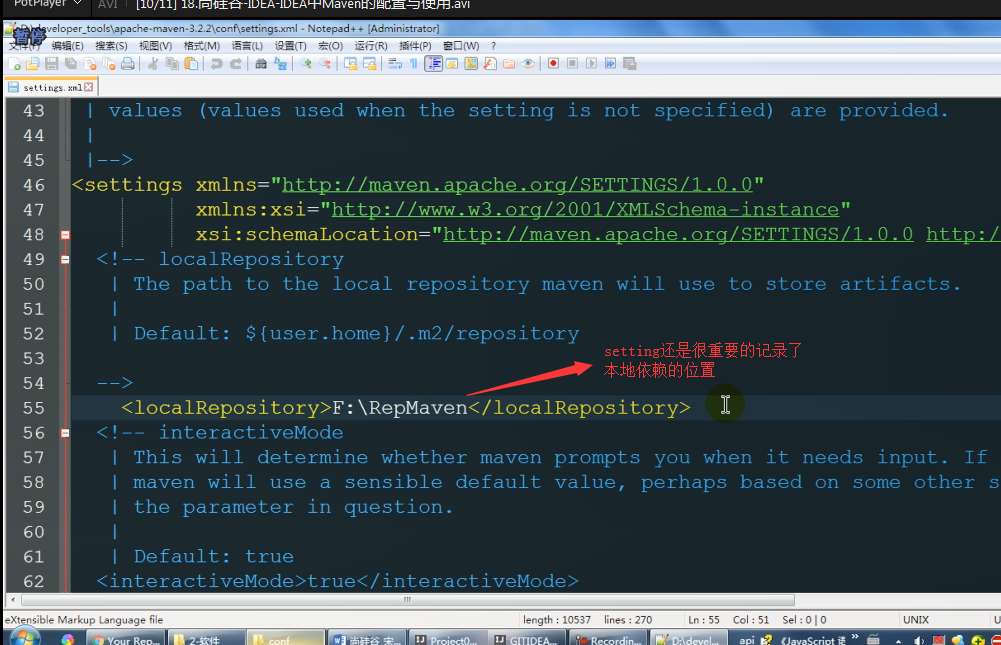Click the XMLSchema-instance link on line 47
1001x645 pixels.
585,209
